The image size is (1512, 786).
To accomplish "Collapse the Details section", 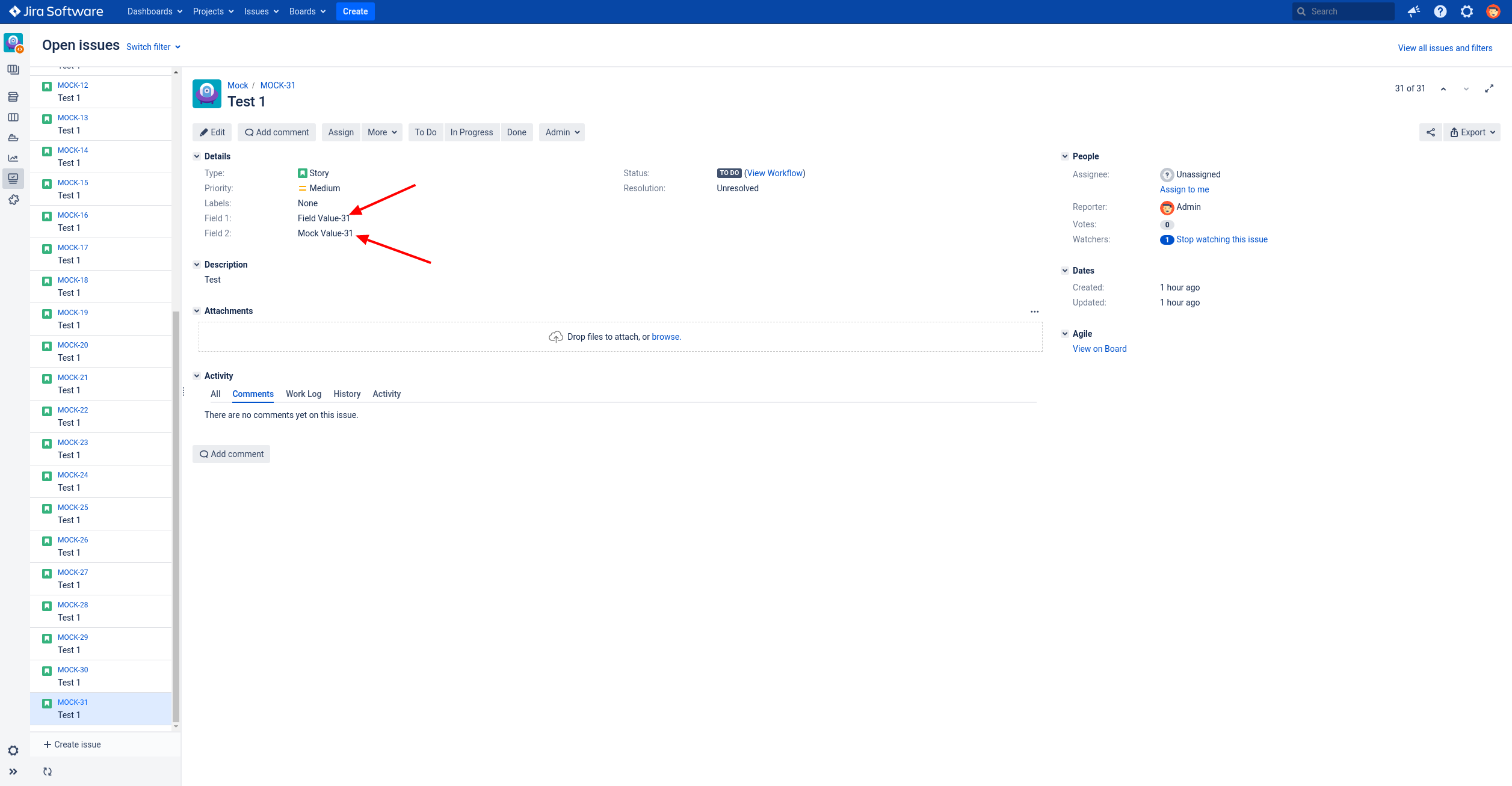I will (197, 156).
